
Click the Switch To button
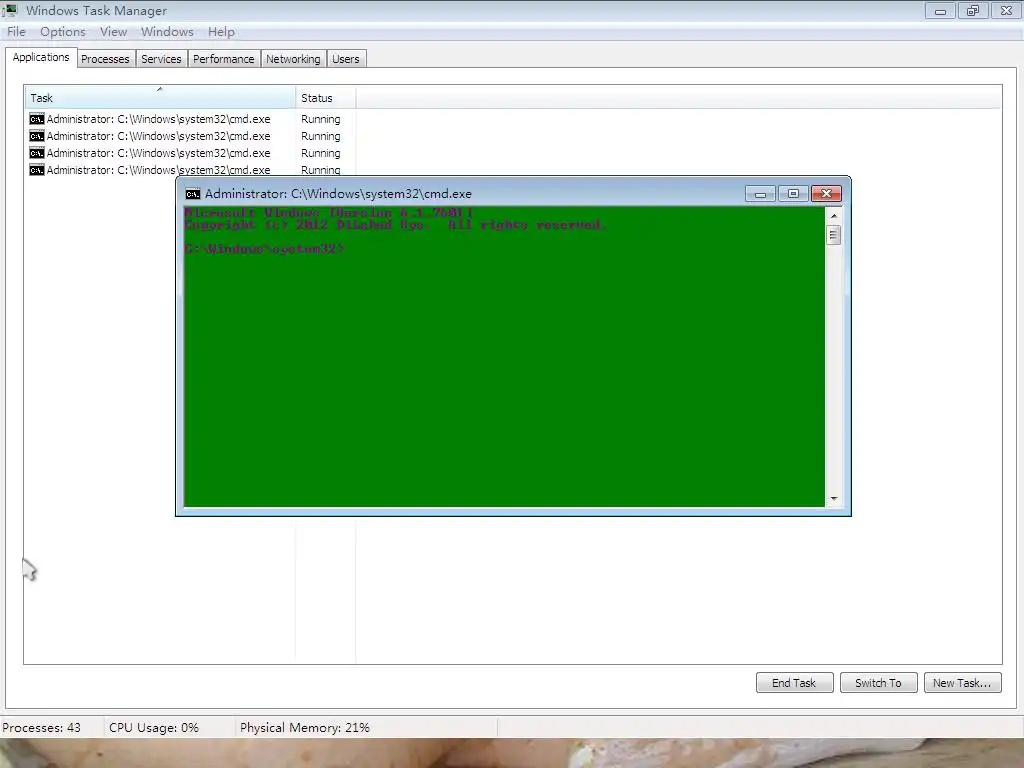click(878, 682)
